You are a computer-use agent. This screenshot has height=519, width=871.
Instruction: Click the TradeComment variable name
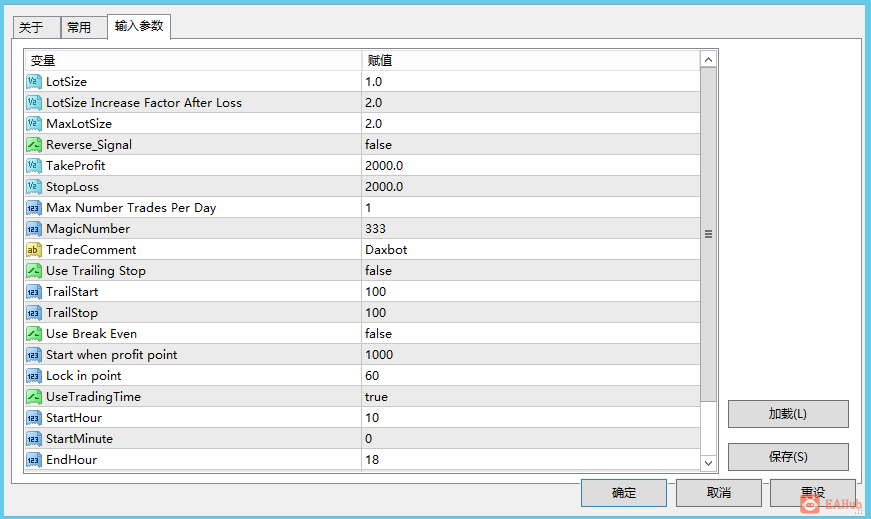(91, 250)
